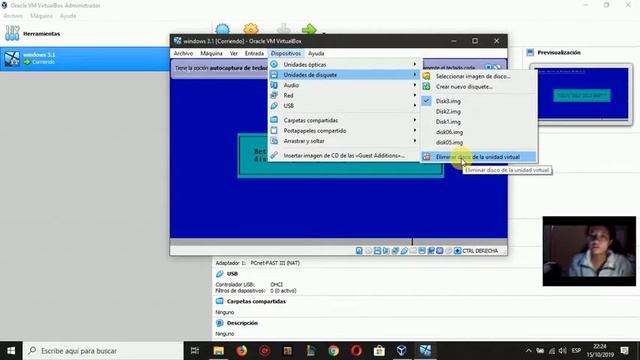Select Disk1.img floppy image
The width and height of the screenshot is (640, 360).
coord(478,122)
